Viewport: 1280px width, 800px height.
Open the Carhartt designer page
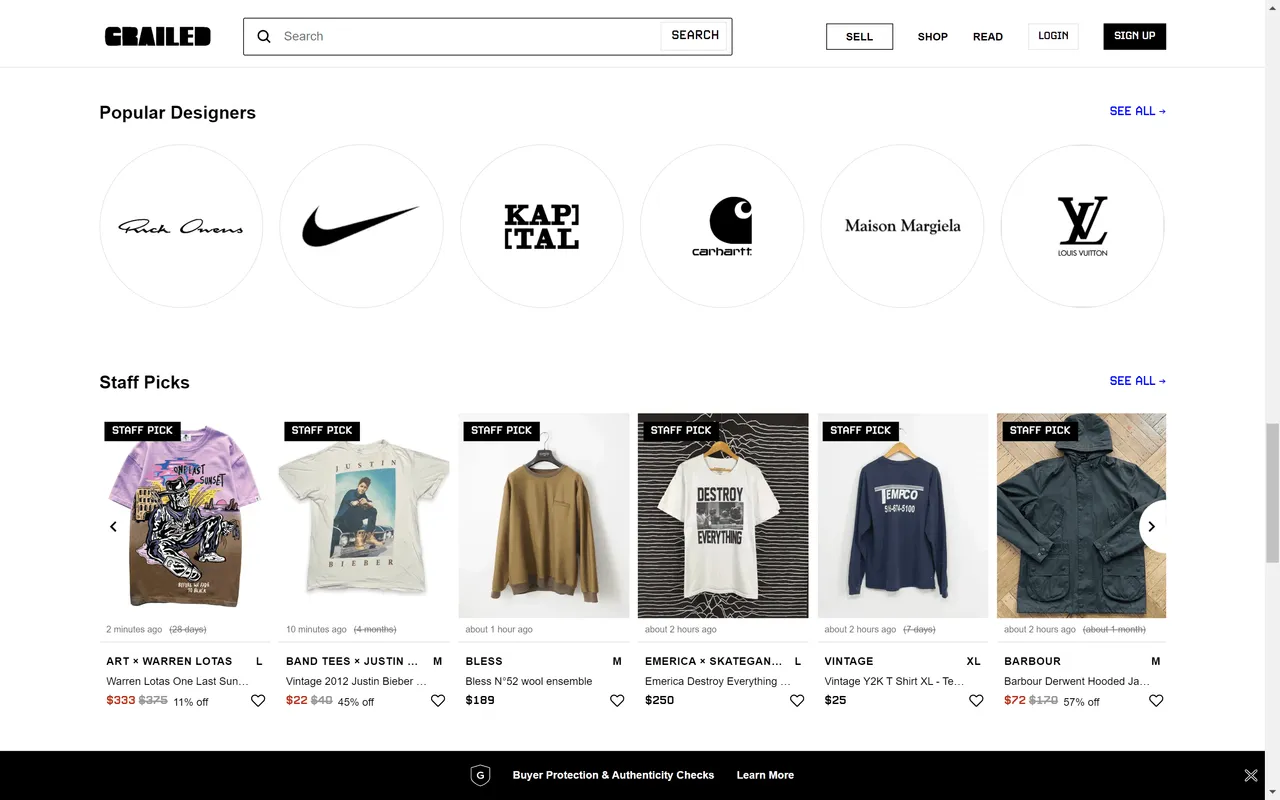[x=722, y=226]
